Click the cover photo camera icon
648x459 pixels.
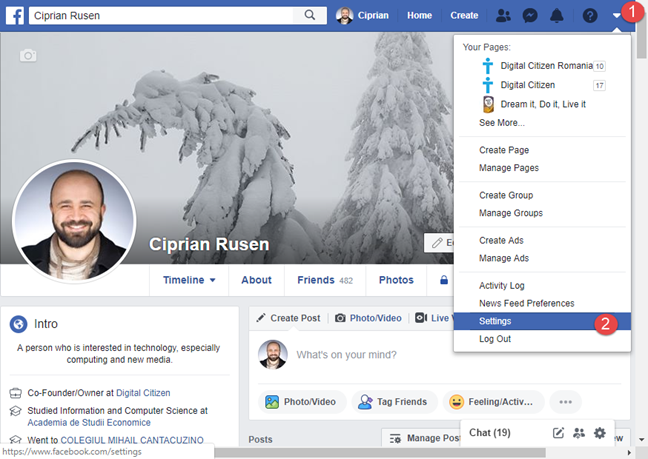(x=28, y=55)
